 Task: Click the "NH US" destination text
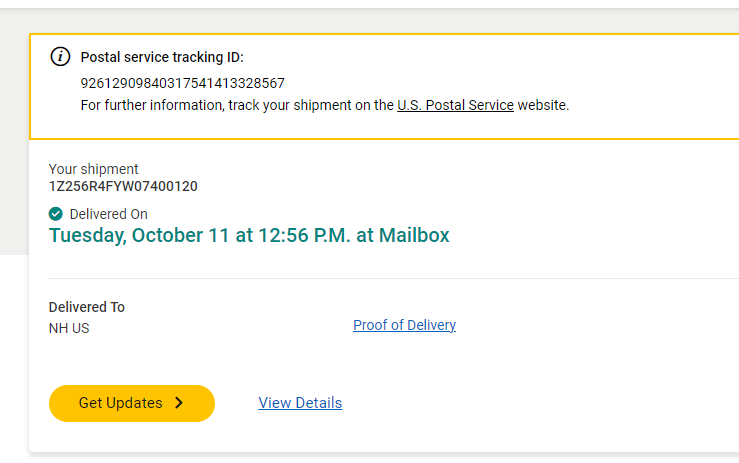tap(69, 328)
